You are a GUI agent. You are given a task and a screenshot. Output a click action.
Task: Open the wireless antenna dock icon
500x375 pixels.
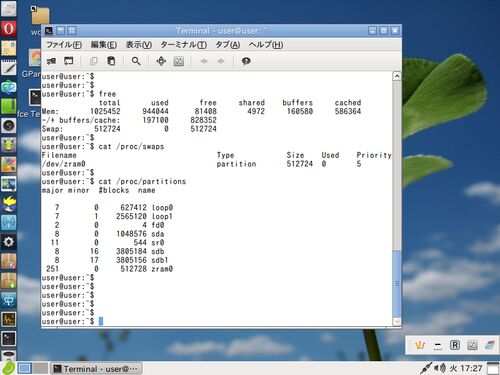9,223
